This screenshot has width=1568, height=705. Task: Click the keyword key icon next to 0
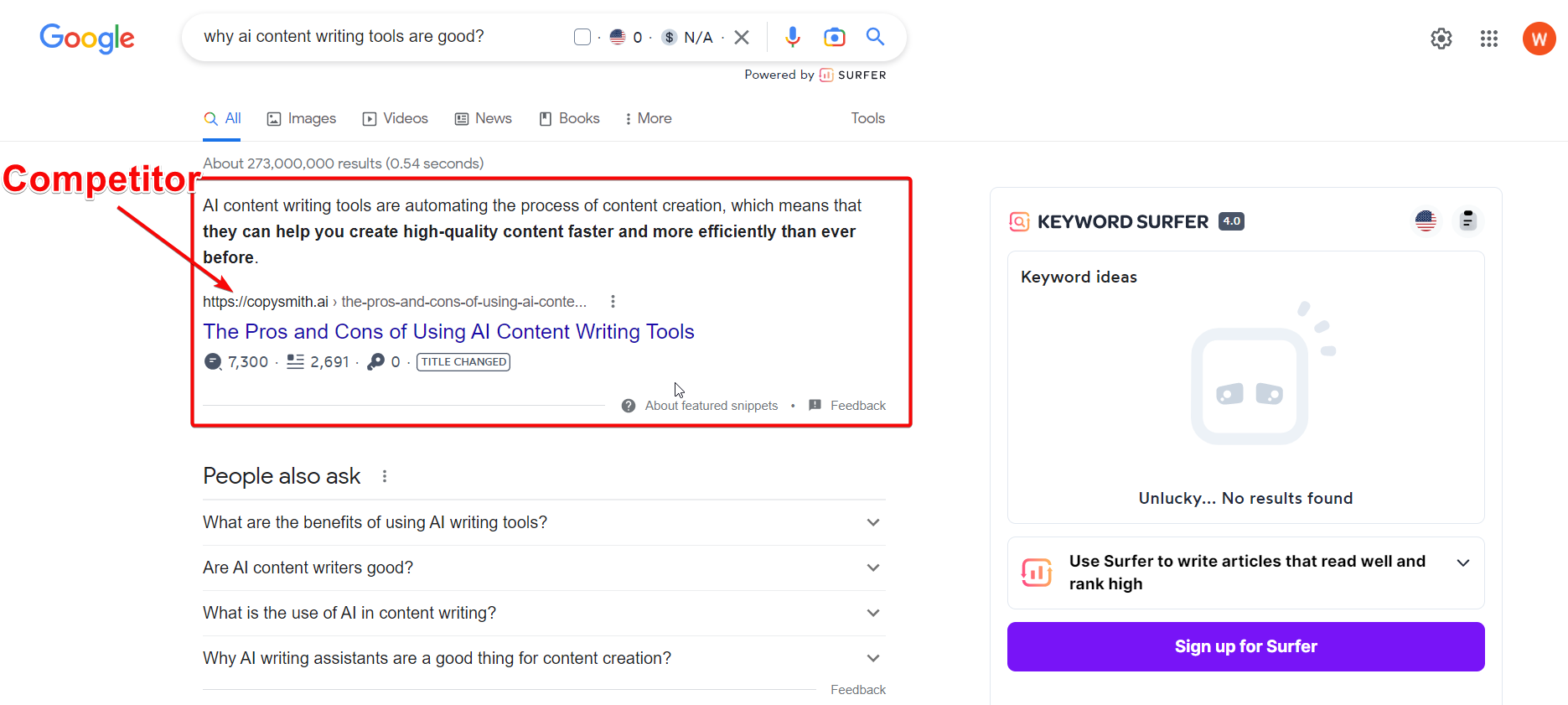pyautogui.click(x=376, y=361)
